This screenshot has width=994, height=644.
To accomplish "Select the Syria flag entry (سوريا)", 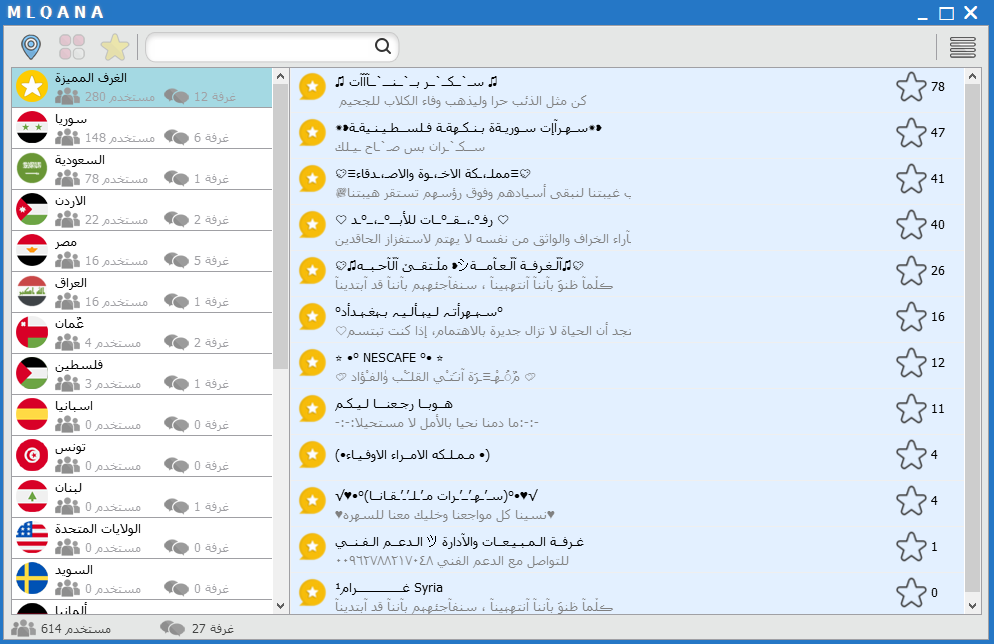I will [142, 129].
